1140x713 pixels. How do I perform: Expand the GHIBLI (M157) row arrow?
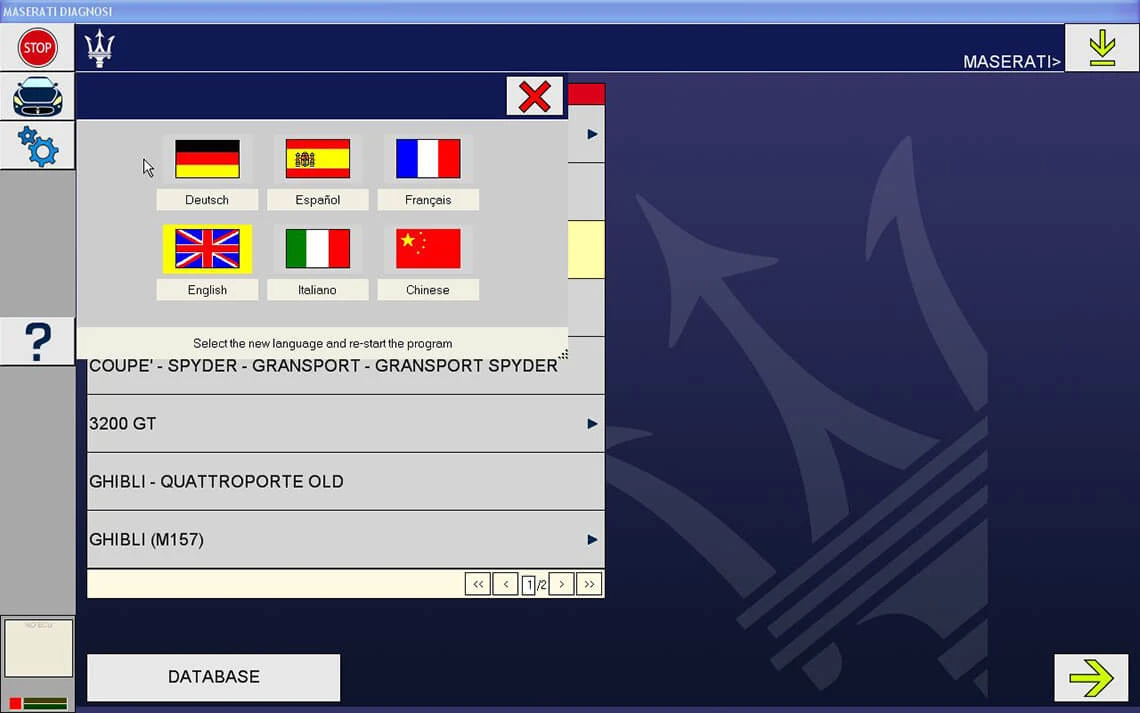(592, 539)
